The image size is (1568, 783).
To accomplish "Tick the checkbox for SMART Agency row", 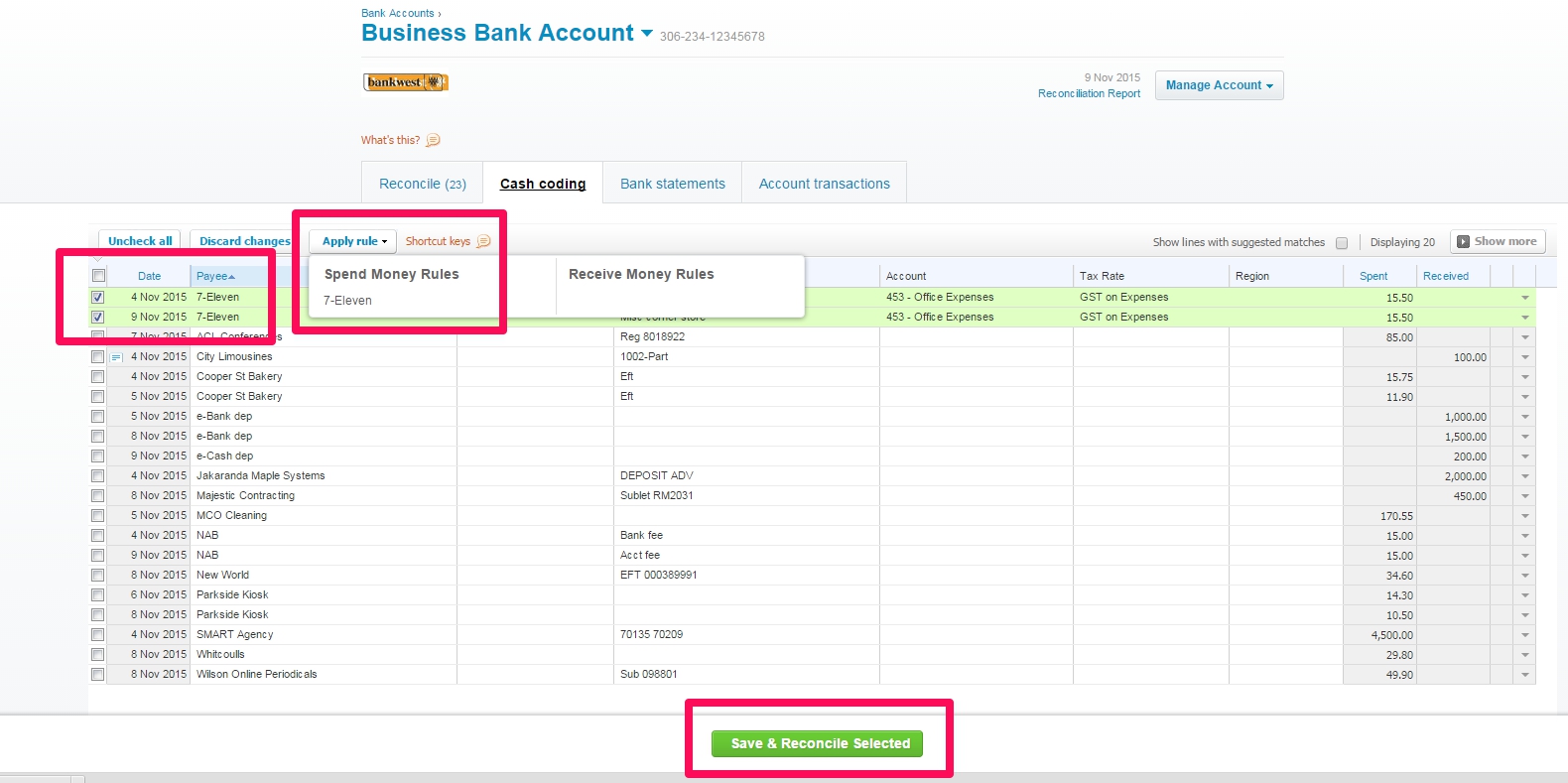I will [97, 634].
